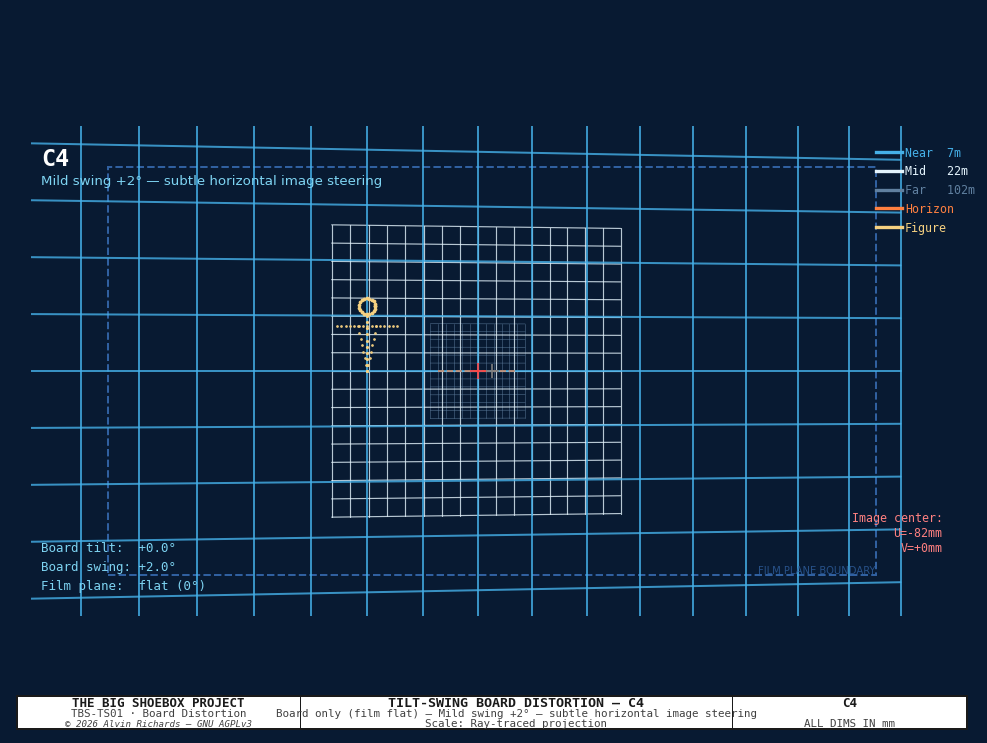Screen dimensions: 987x743
Task: Click the orange Horizon legend swatch
Action: (x=889, y=208)
